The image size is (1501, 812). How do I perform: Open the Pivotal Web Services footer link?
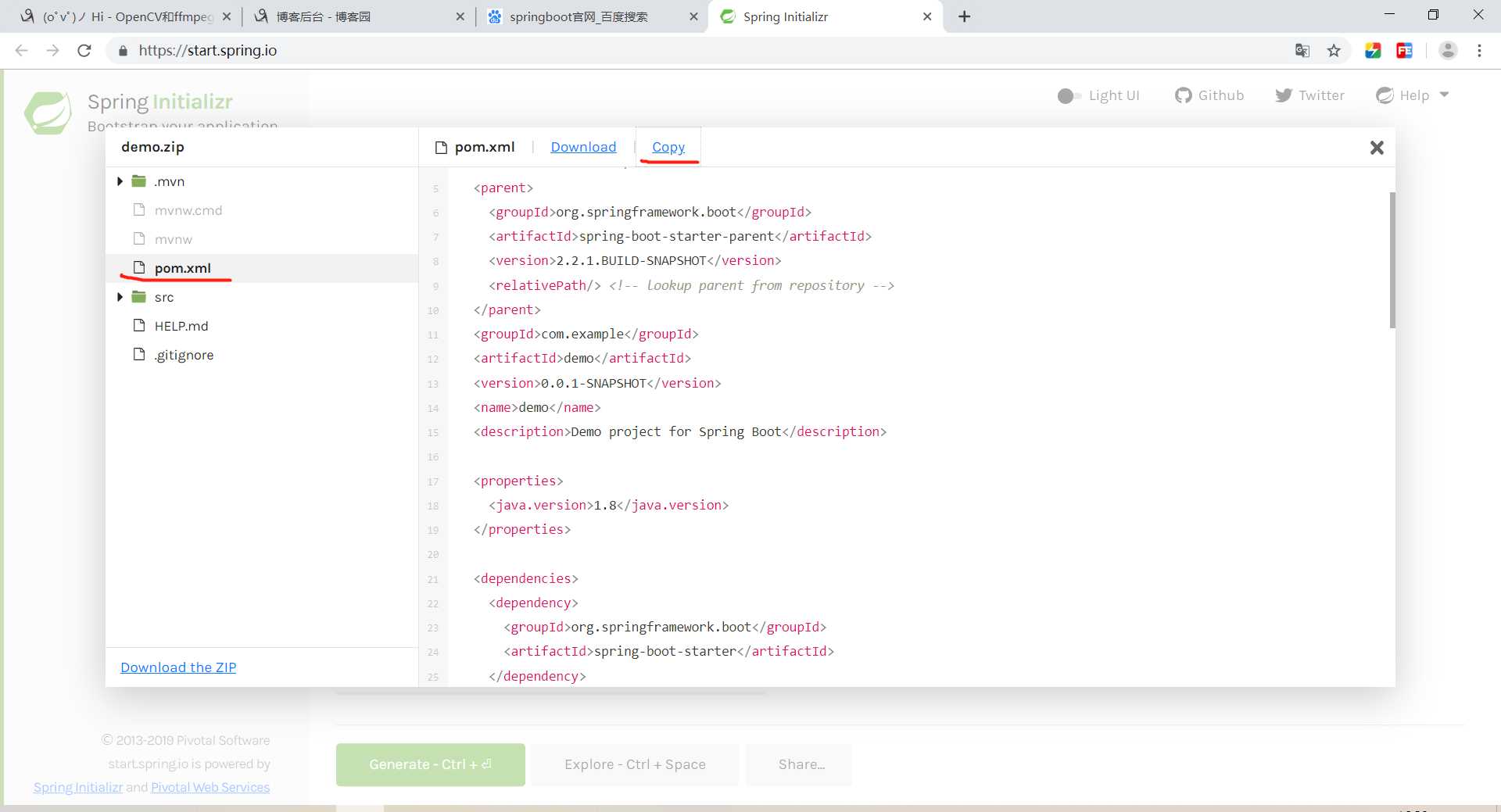[210, 787]
